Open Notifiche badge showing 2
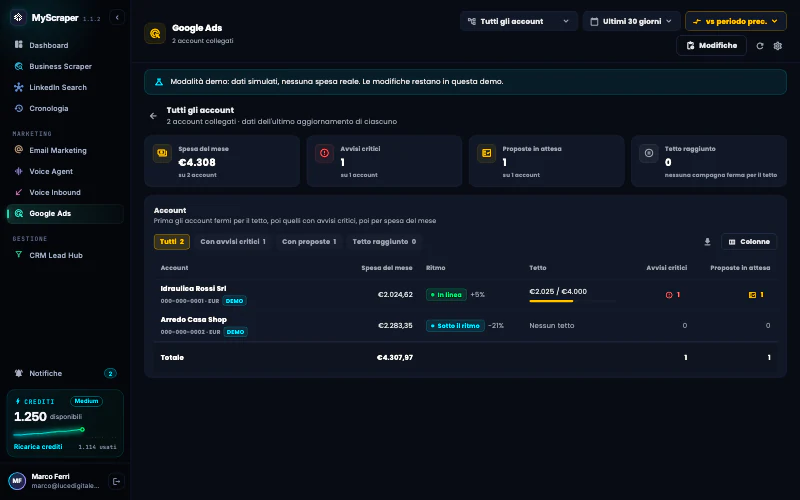This screenshot has height=500, width=800. point(110,373)
